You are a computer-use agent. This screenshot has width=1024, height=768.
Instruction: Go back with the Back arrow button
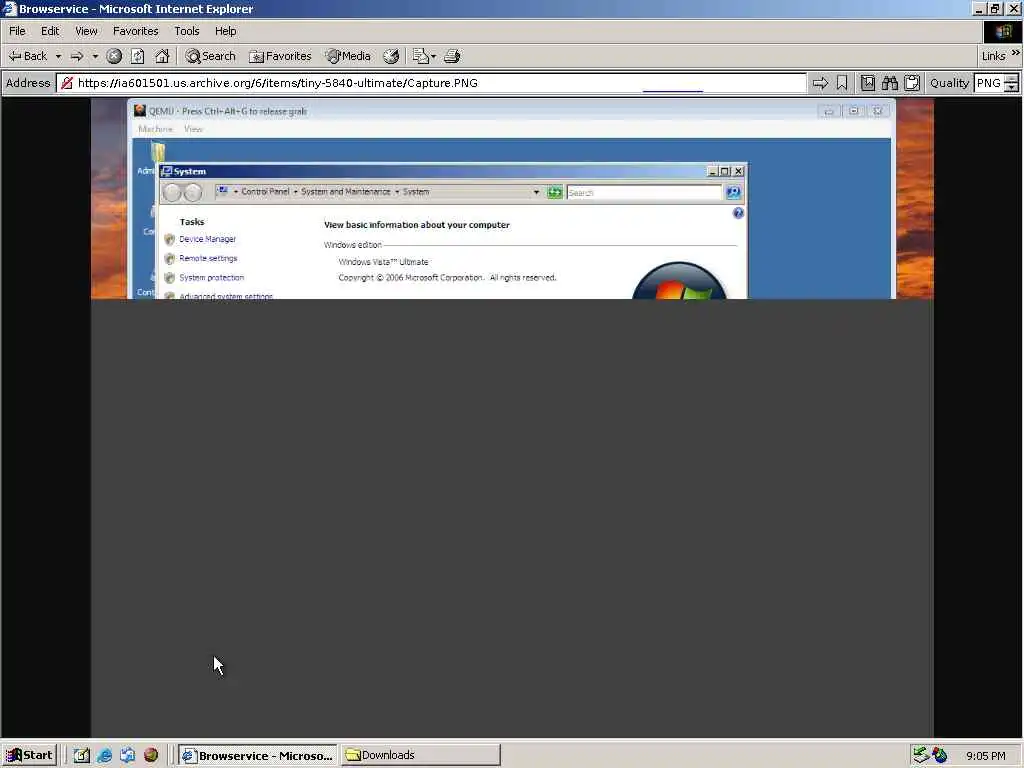[x=27, y=56]
